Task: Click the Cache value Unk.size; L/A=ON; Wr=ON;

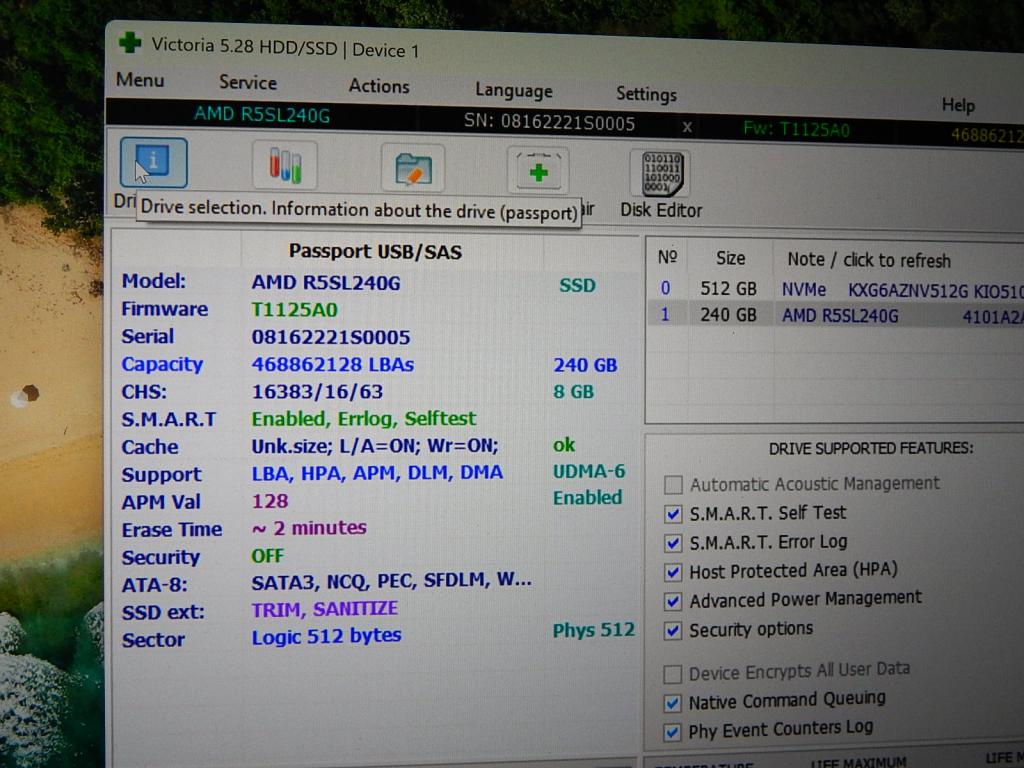Action: click(x=375, y=446)
